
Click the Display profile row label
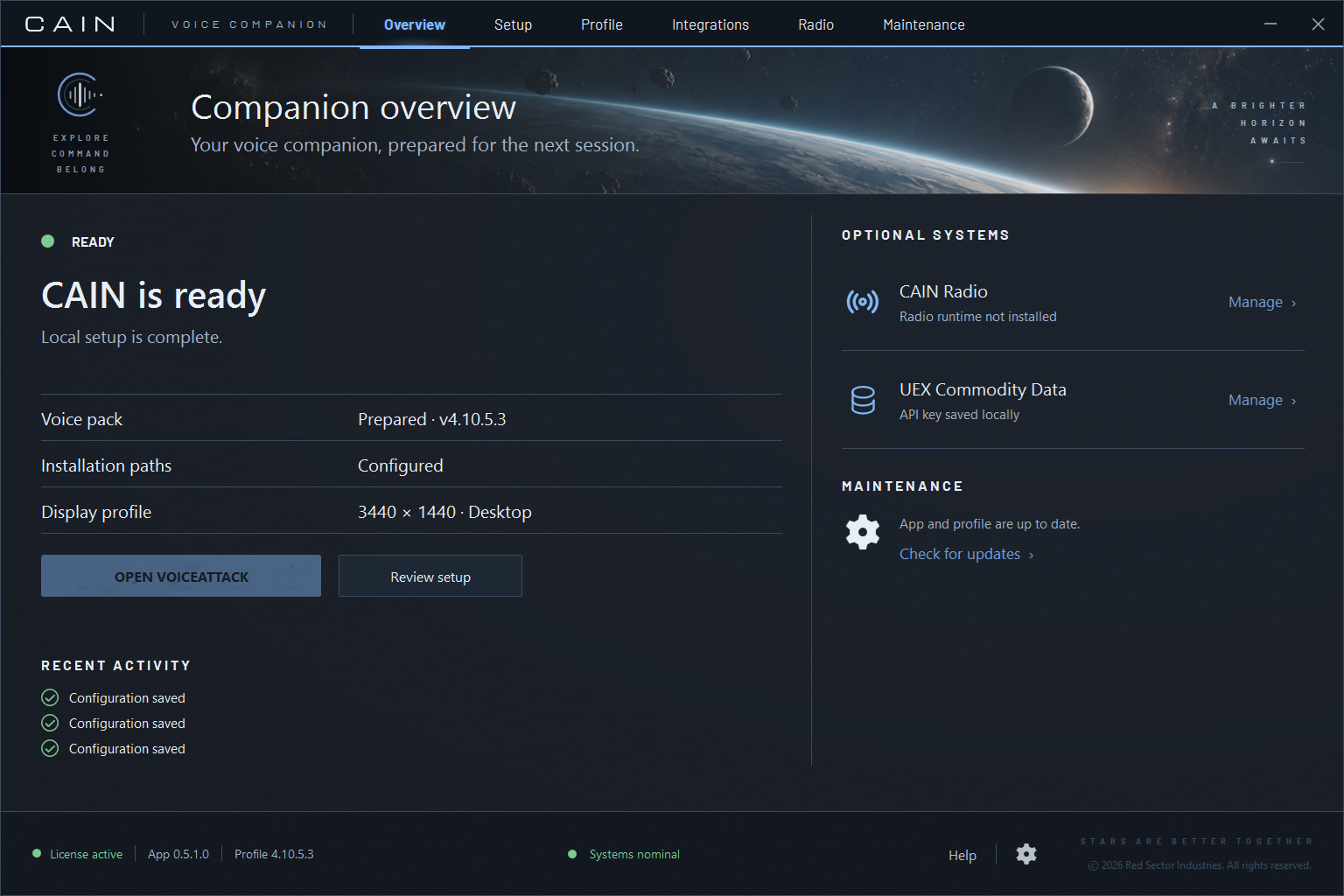tap(96, 512)
